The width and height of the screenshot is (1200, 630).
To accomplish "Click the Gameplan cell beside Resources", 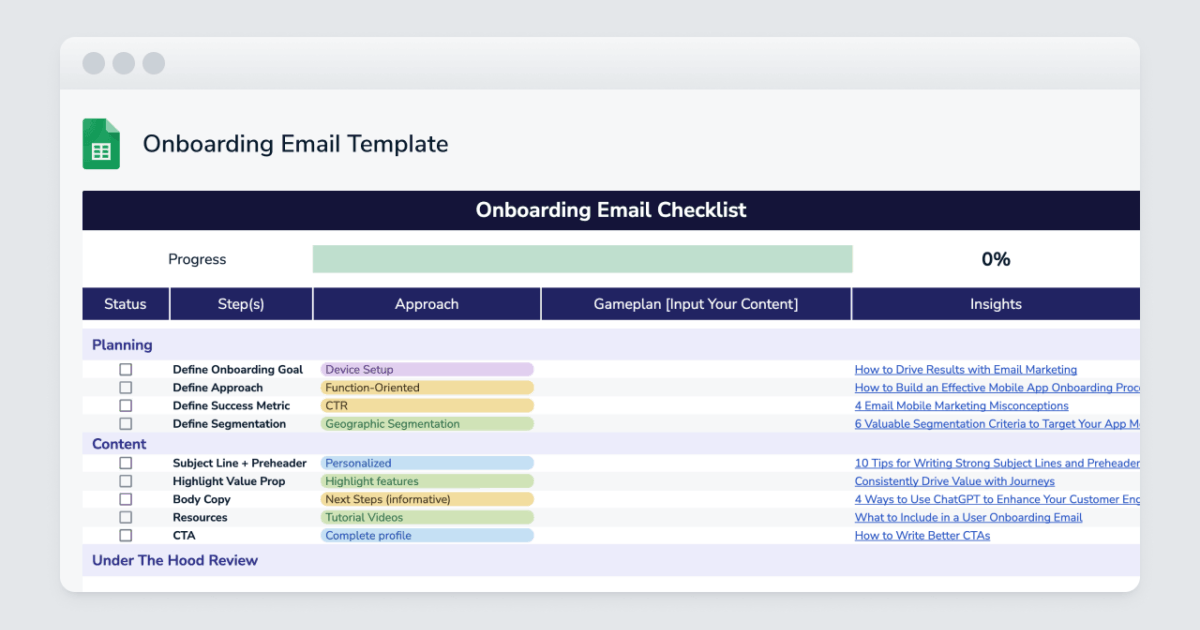I will tap(695, 517).
